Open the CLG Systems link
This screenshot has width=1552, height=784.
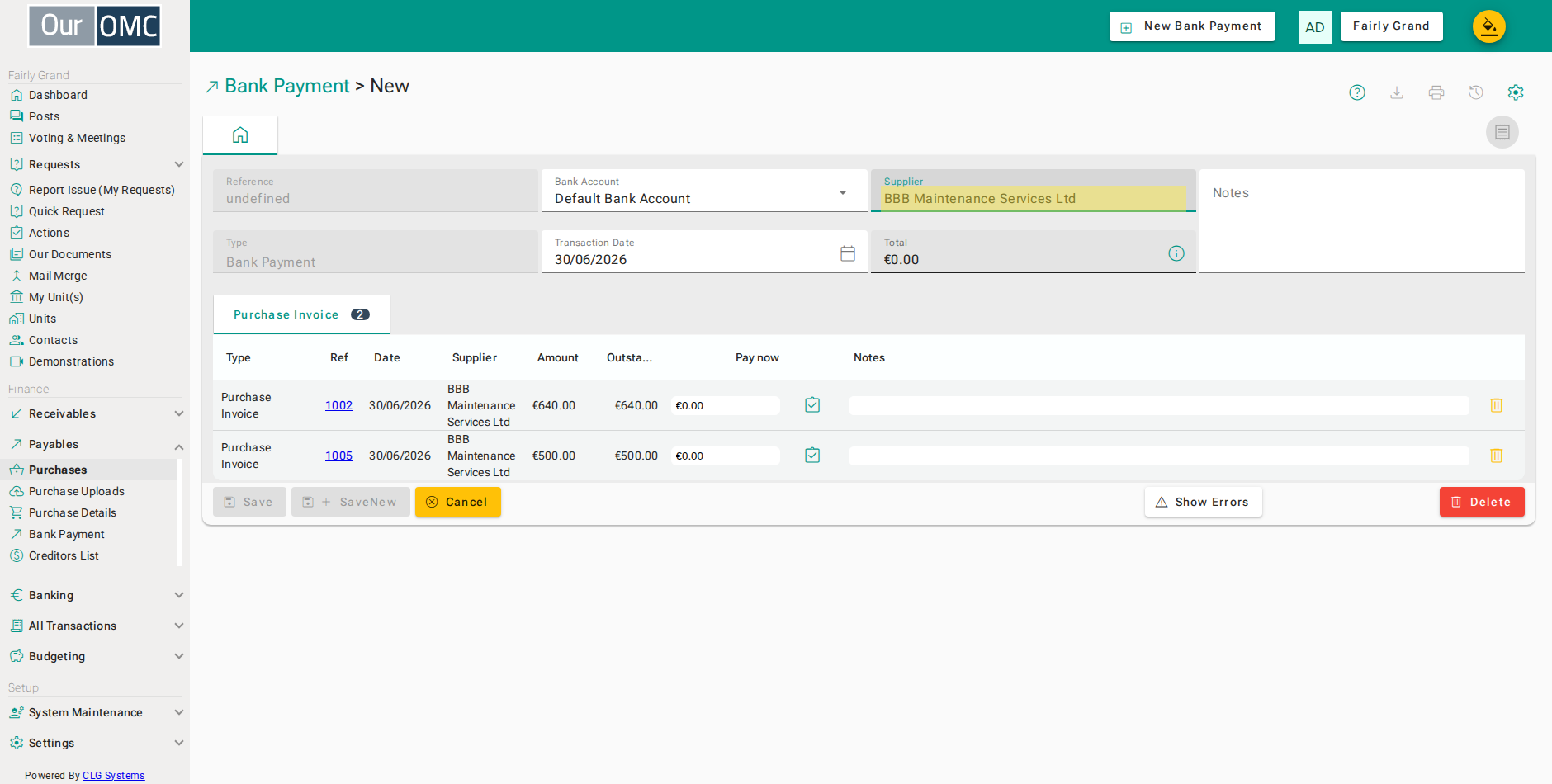tap(113, 776)
